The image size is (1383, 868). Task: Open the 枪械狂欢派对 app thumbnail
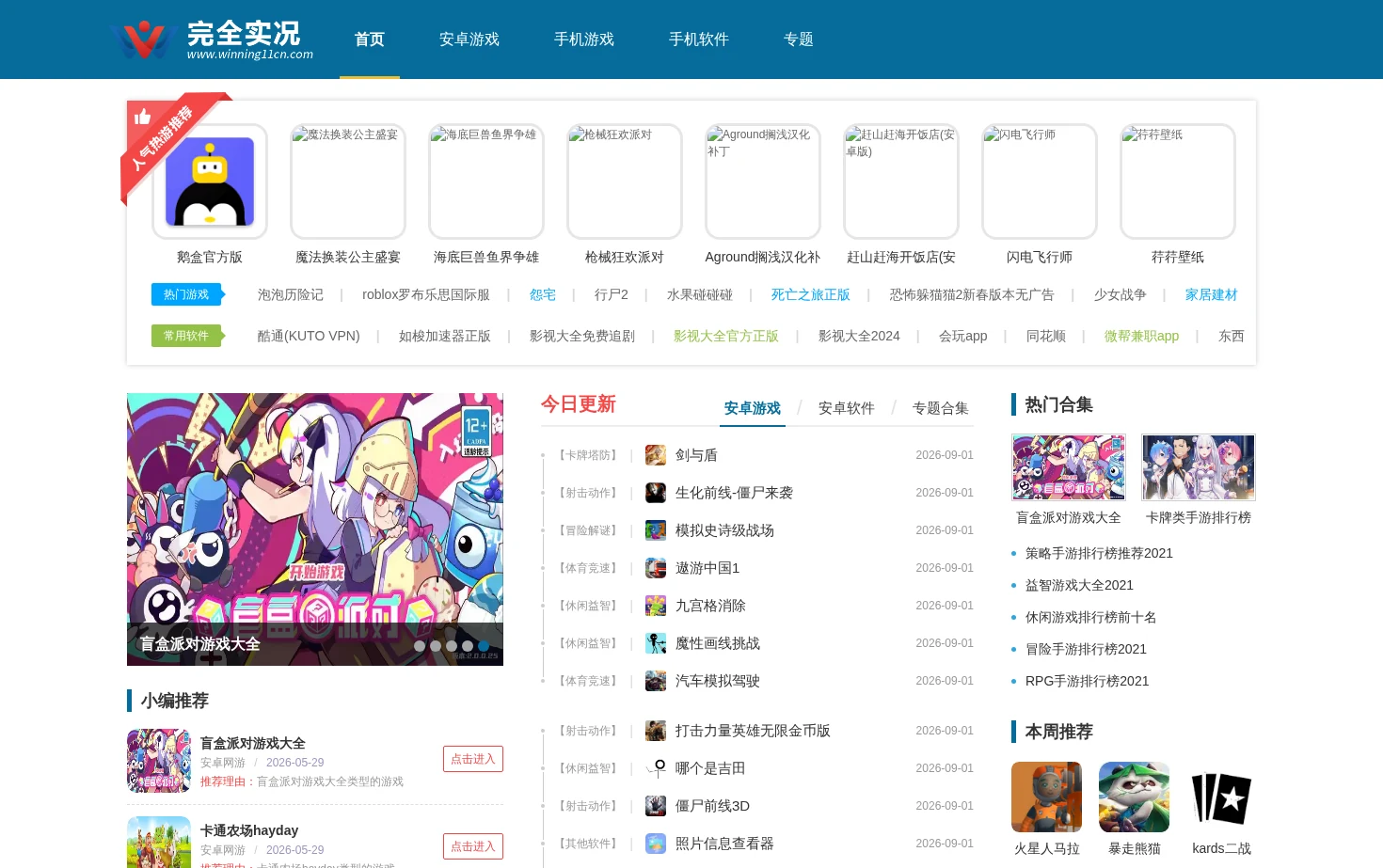[x=625, y=181]
